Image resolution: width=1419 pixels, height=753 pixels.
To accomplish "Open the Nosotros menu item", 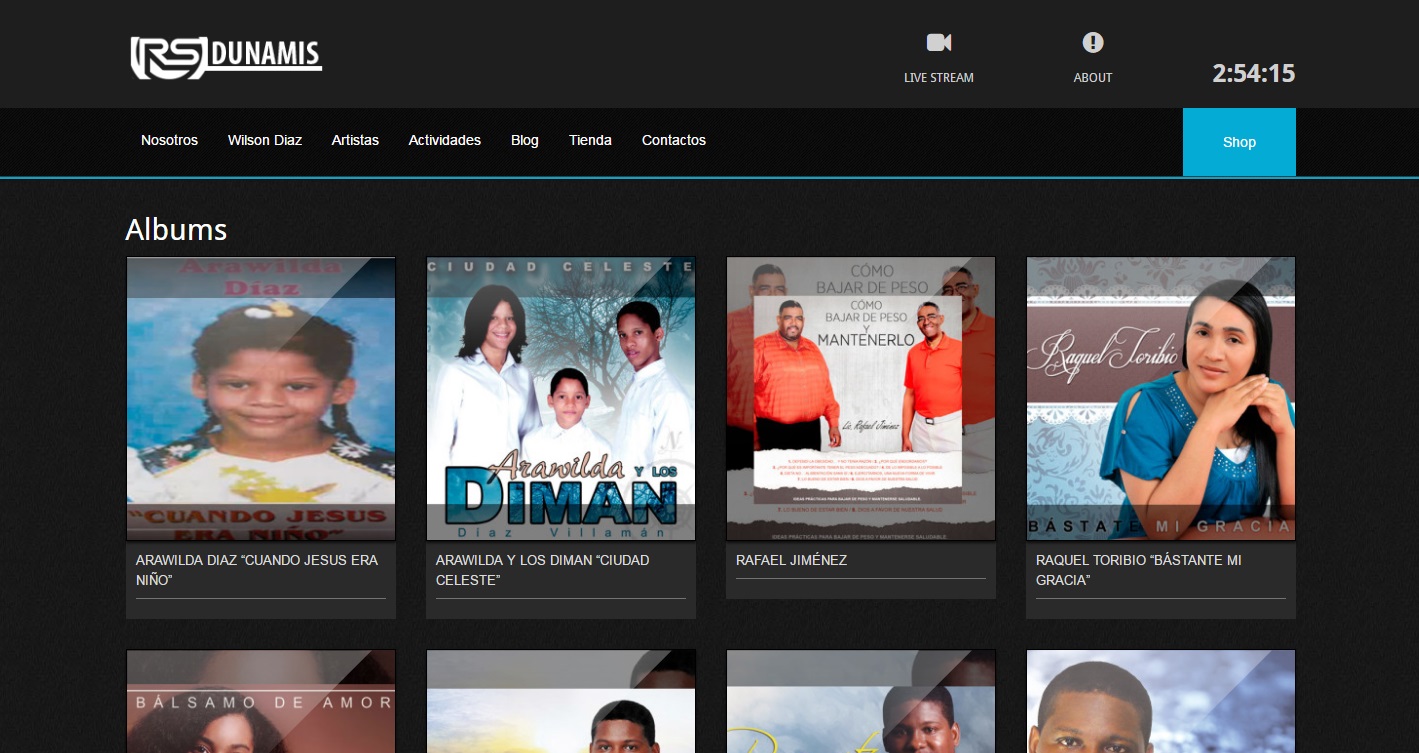I will [170, 140].
